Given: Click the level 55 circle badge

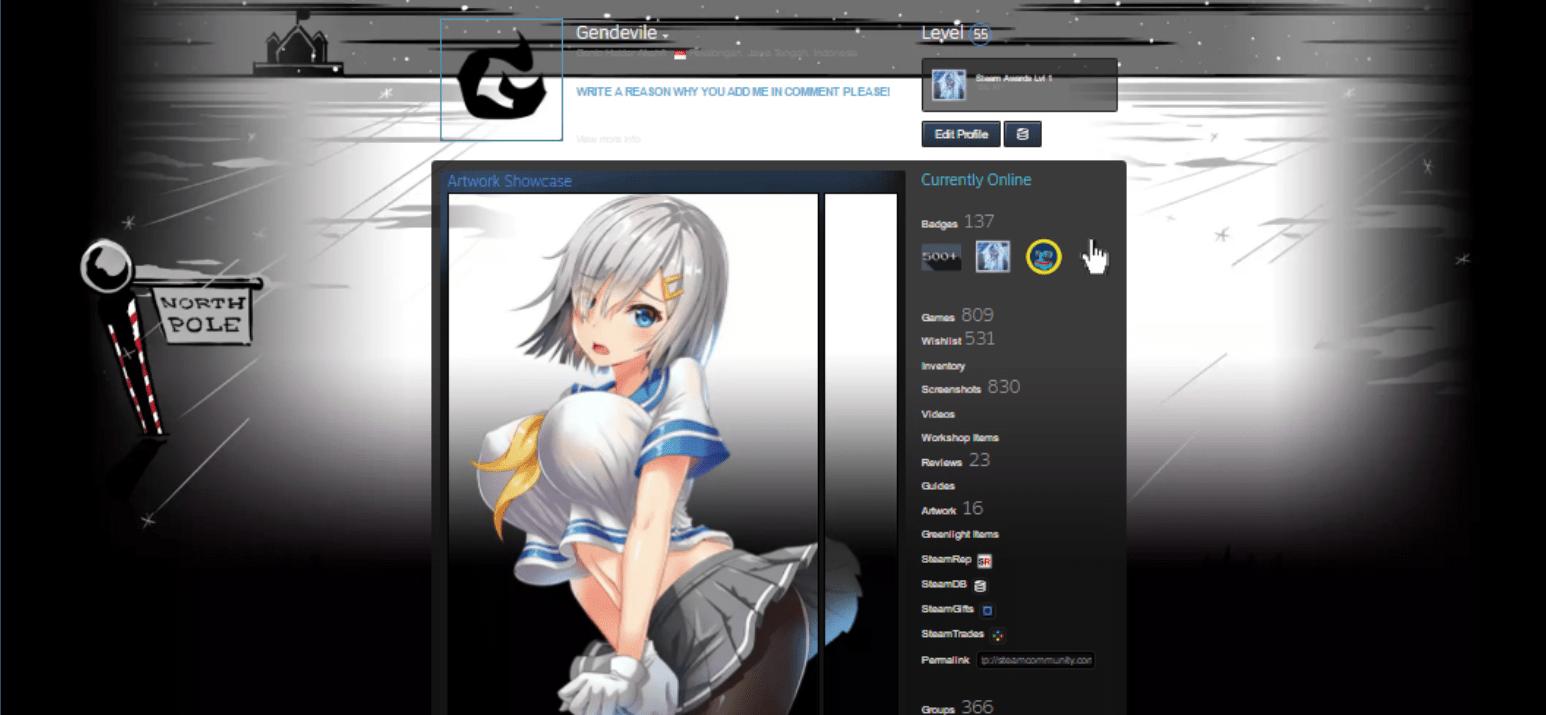Looking at the screenshot, I should click(980, 35).
